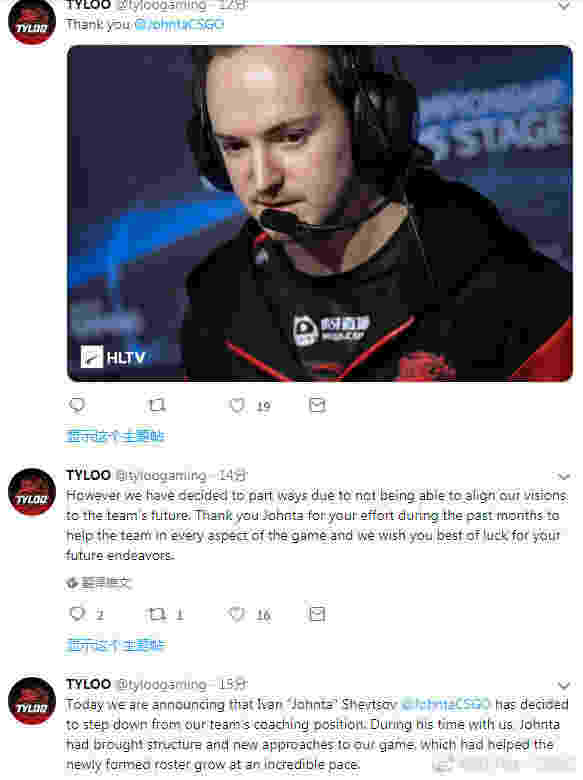Click the reply icon under the photo tweet

pos(77,405)
